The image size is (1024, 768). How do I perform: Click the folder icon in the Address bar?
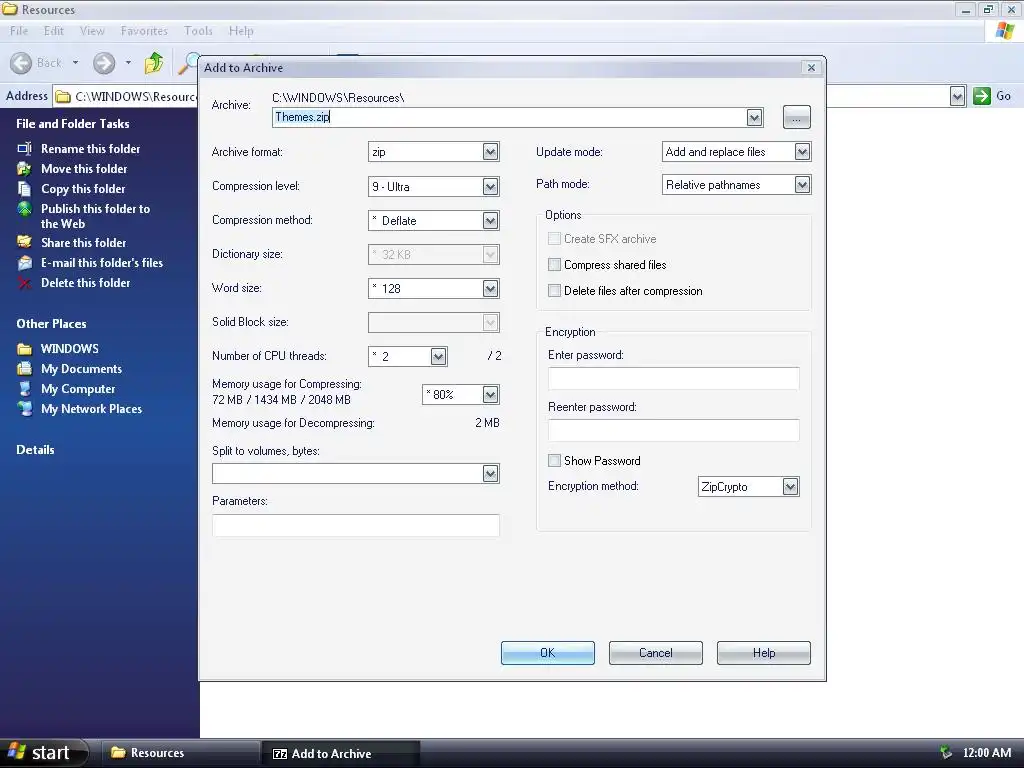click(x=63, y=97)
